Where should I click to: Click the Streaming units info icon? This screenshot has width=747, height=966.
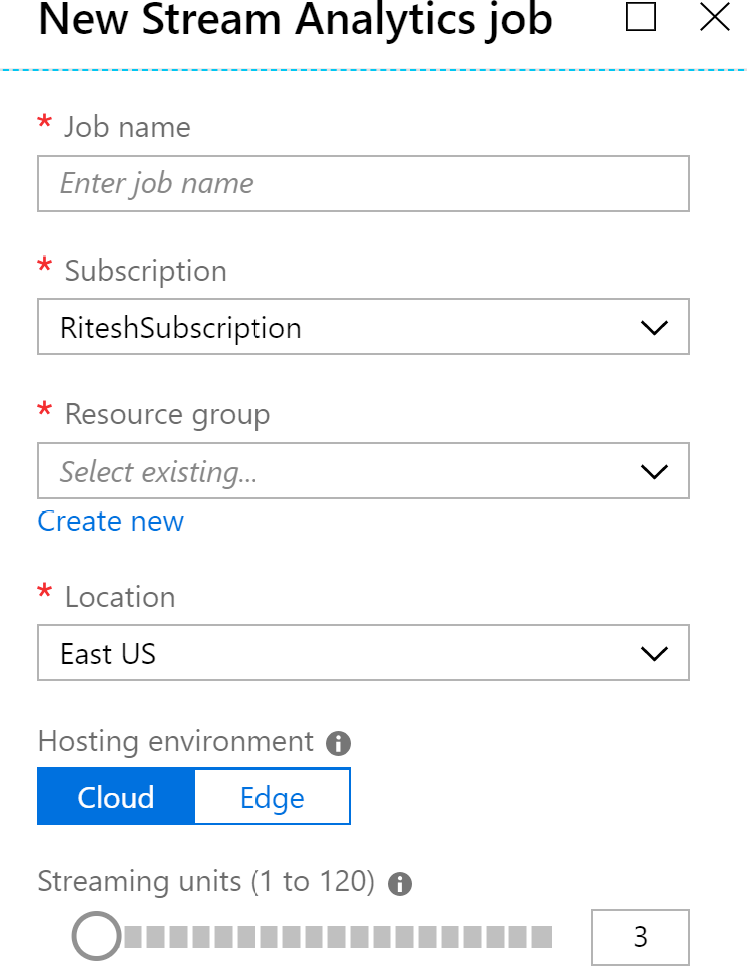[x=399, y=883]
